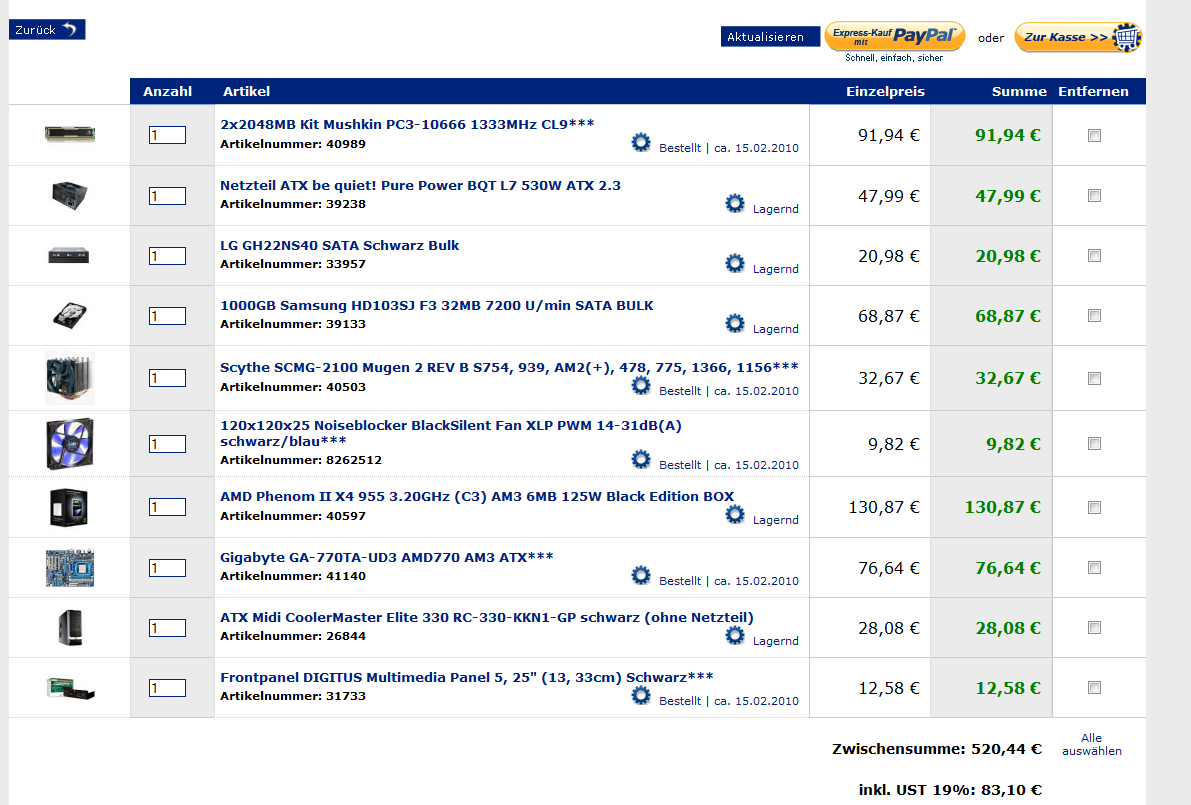The height and width of the screenshot is (805, 1191).
Task: Click the 130,87 € green sum value
Action: coord(1003,507)
